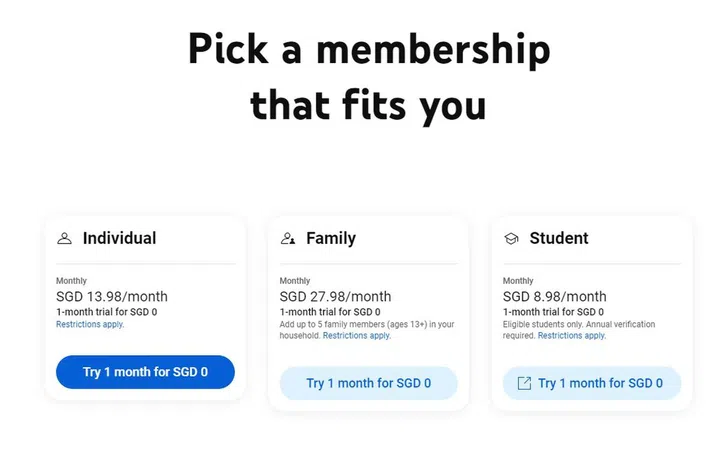Click the Individual plan person icon

coord(65,239)
